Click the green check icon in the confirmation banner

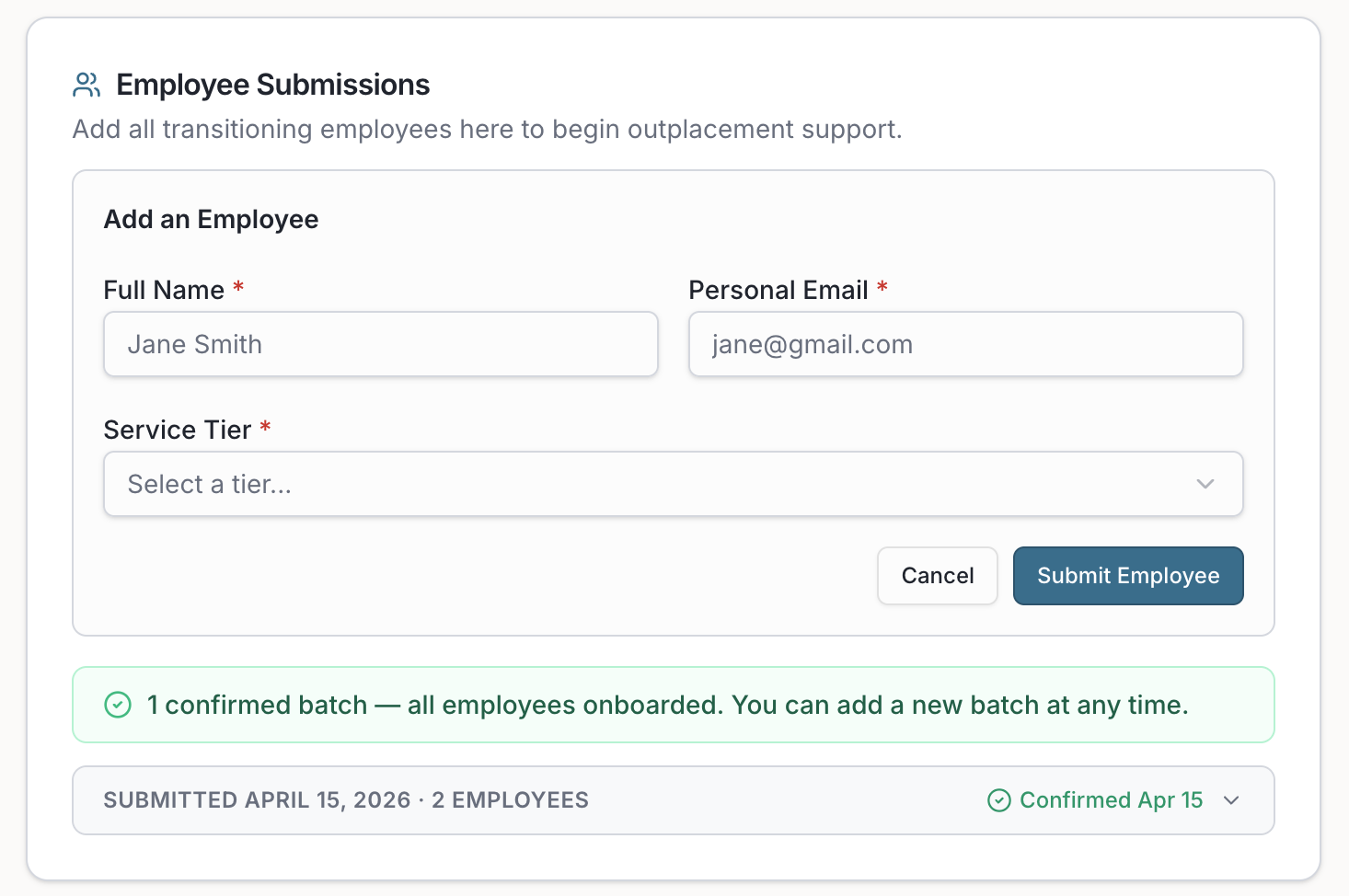[118, 705]
